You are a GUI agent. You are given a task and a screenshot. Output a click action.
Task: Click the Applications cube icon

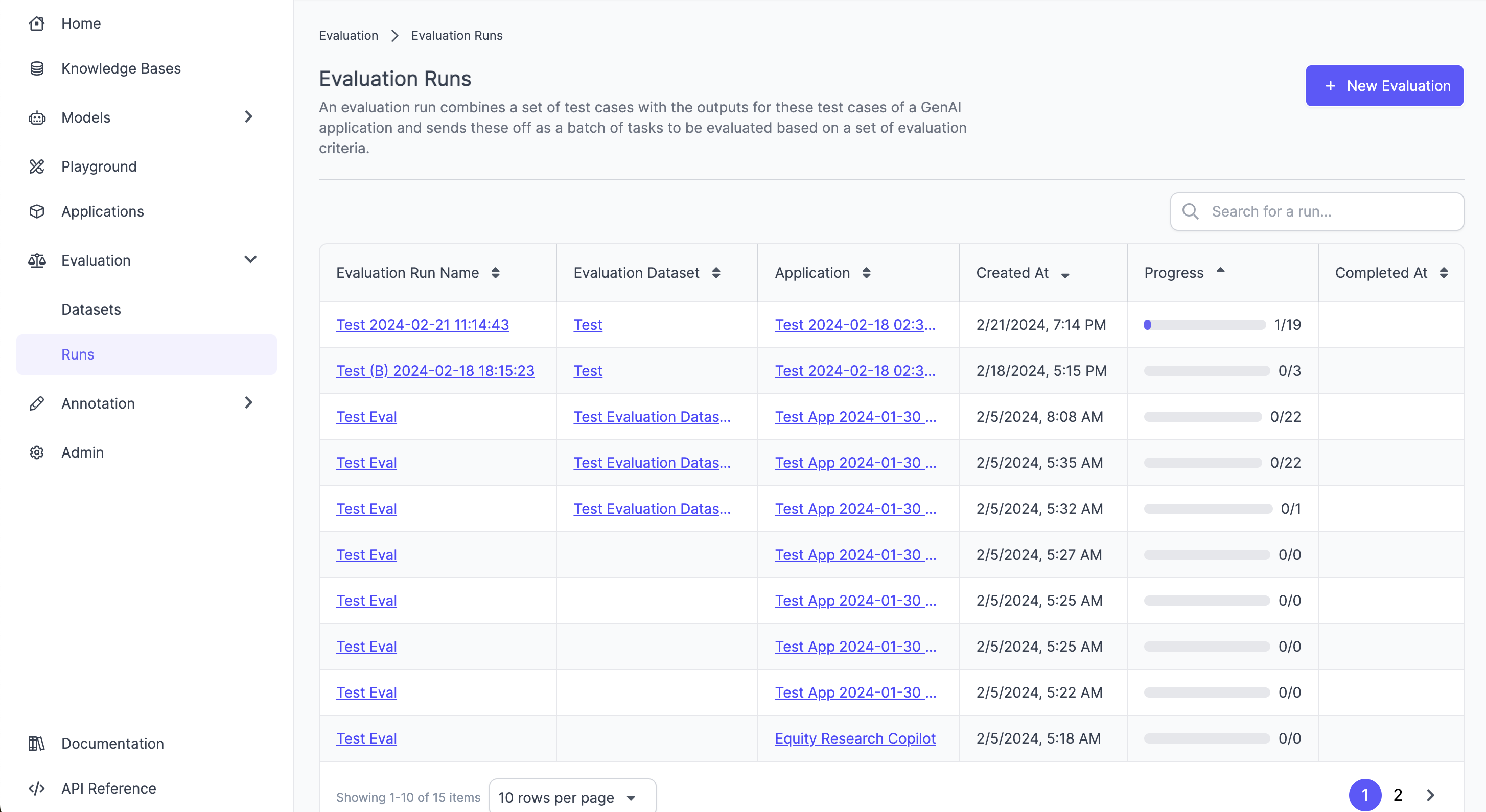click(37, 211)
